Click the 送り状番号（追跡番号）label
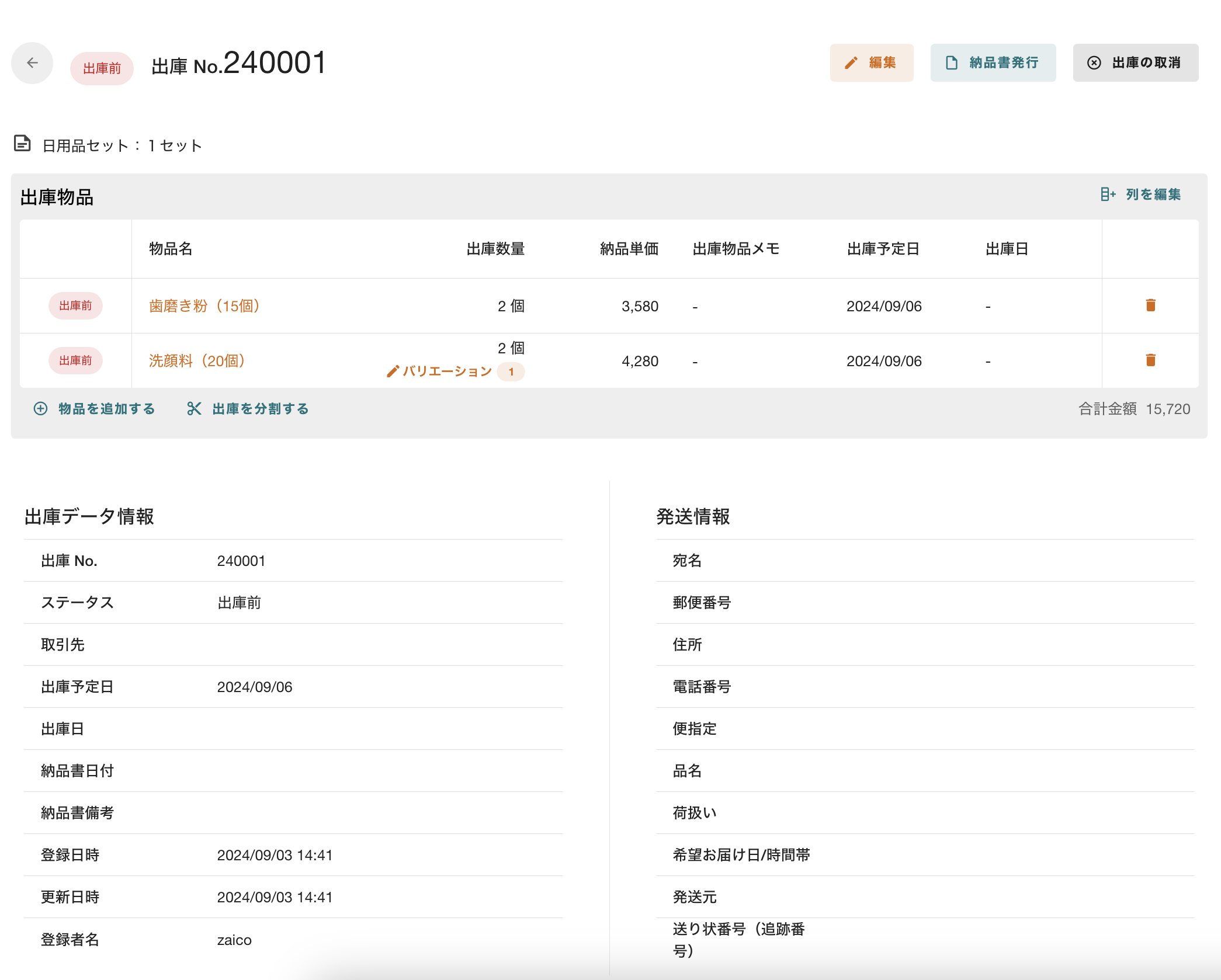The image size is (1221, 980). pyautogui.click(x=738, y=940)
